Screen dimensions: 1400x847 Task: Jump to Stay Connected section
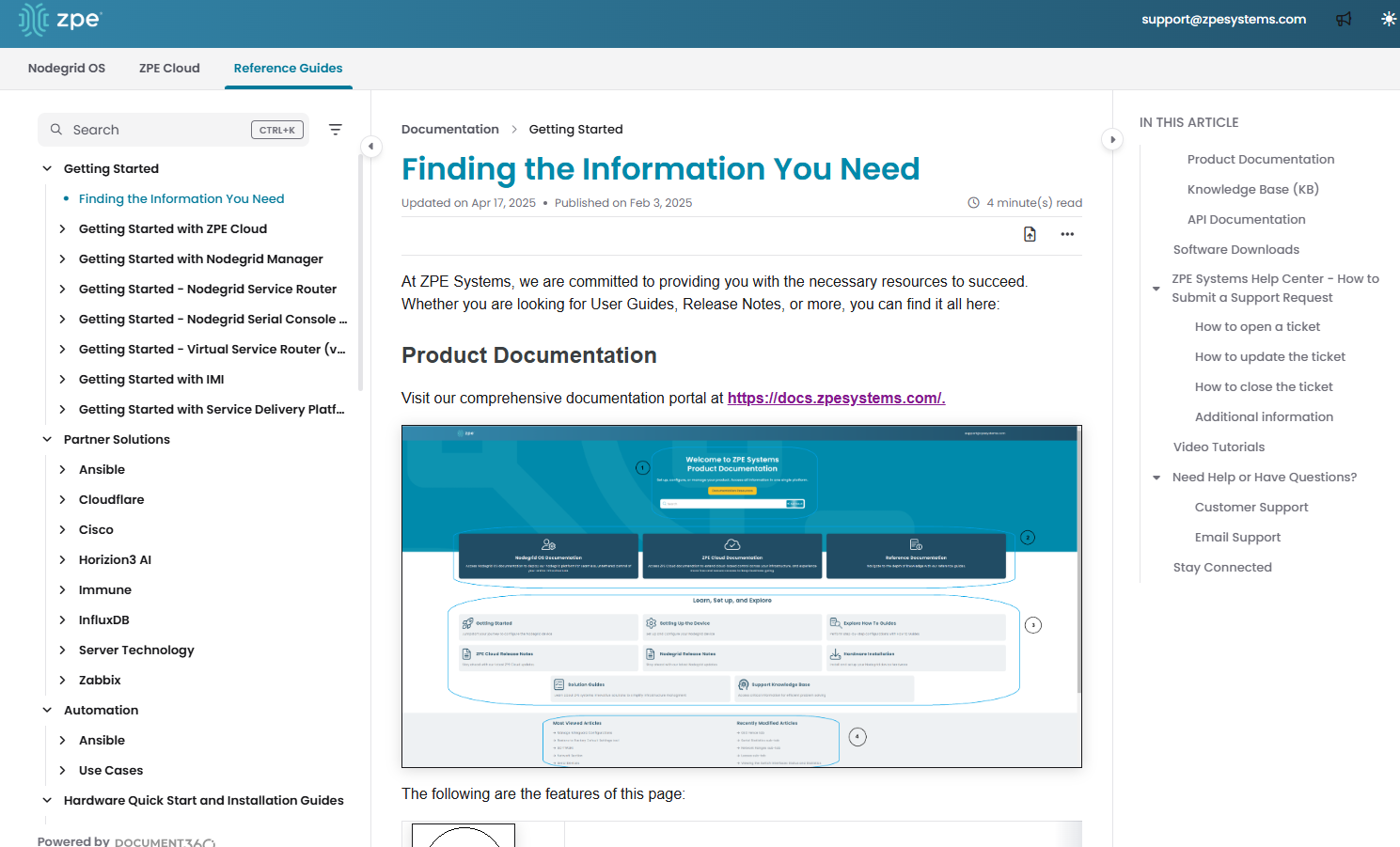[1222, 568]
